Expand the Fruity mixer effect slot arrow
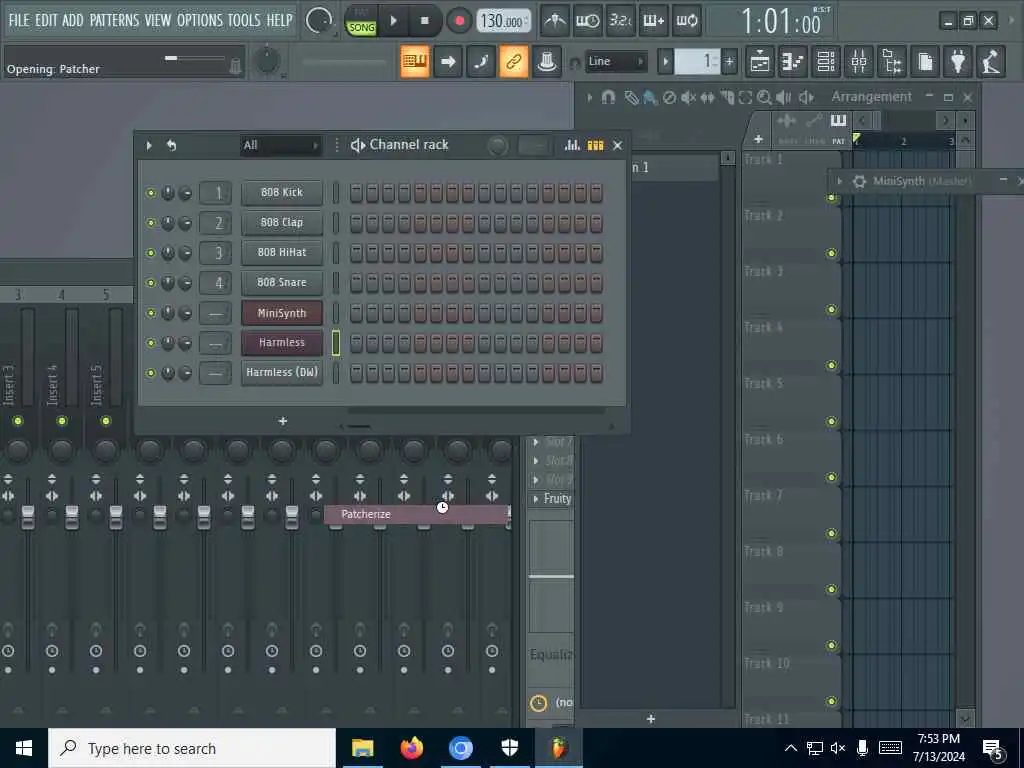The height and width of the screenshot is (768, 1024). pos(536,499)
